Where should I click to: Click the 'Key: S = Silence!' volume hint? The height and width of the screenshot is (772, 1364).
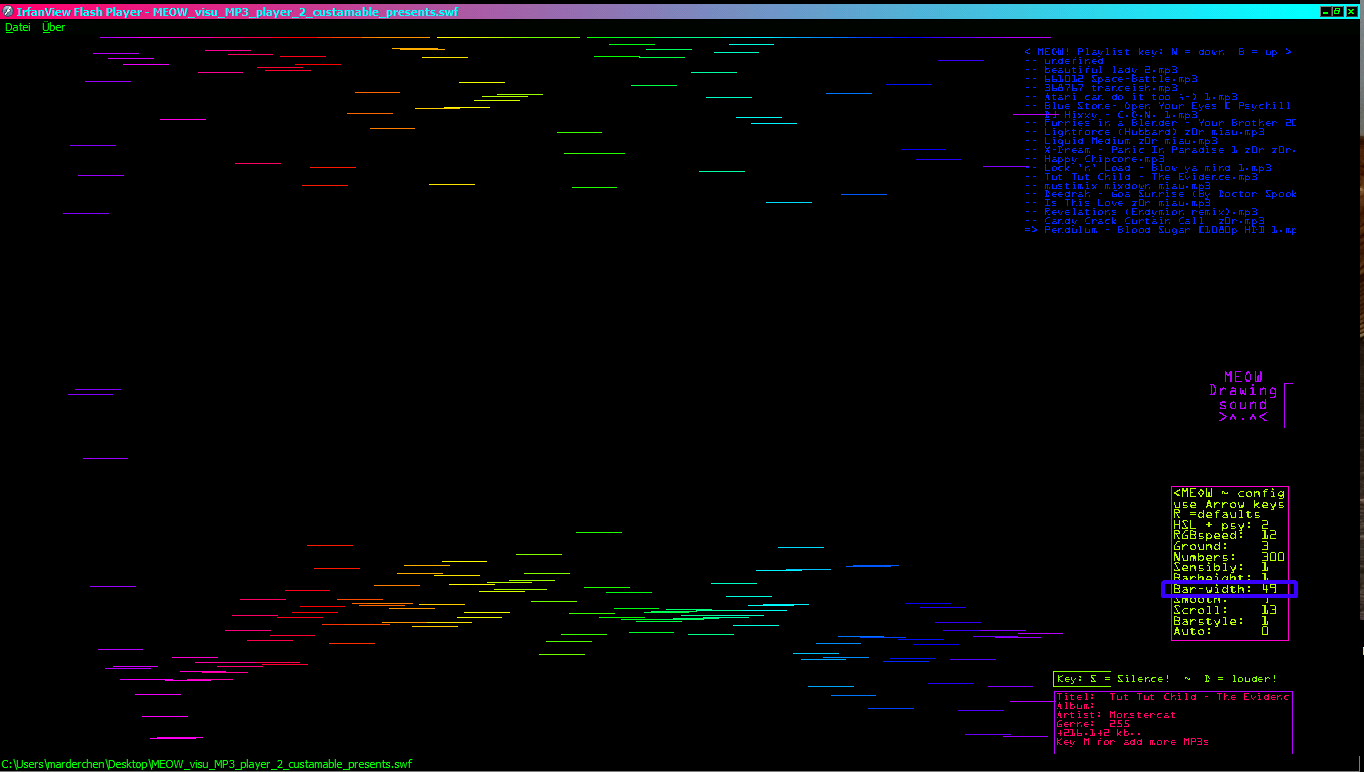pos(1113,679)
